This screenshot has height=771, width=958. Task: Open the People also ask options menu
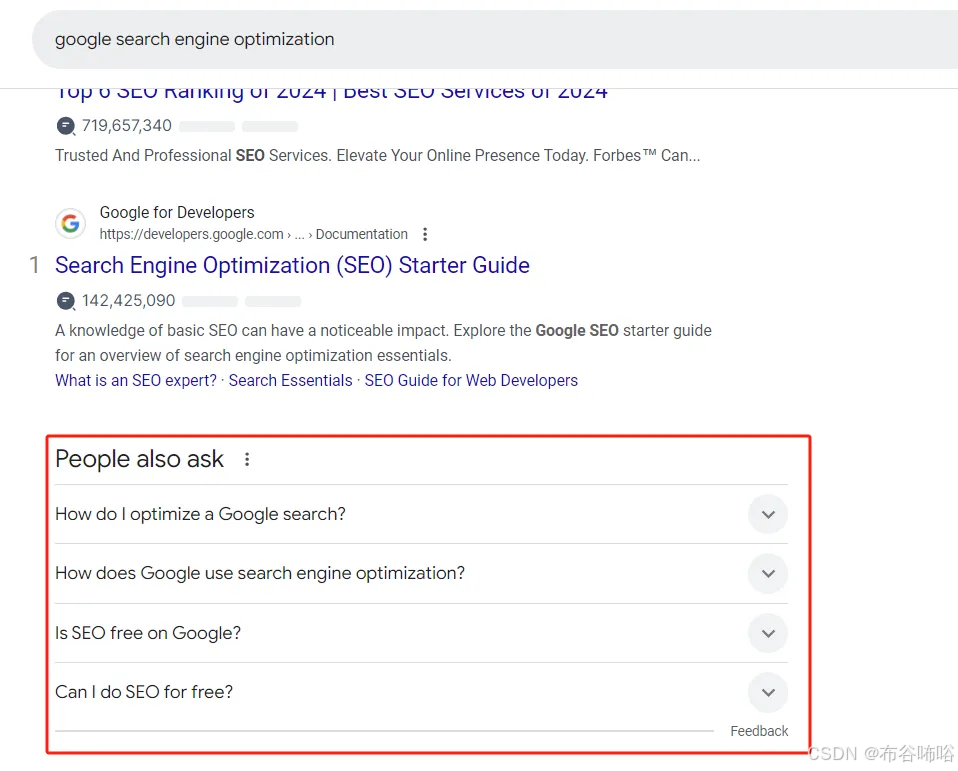pyautogui.click(x=247, y=459)
